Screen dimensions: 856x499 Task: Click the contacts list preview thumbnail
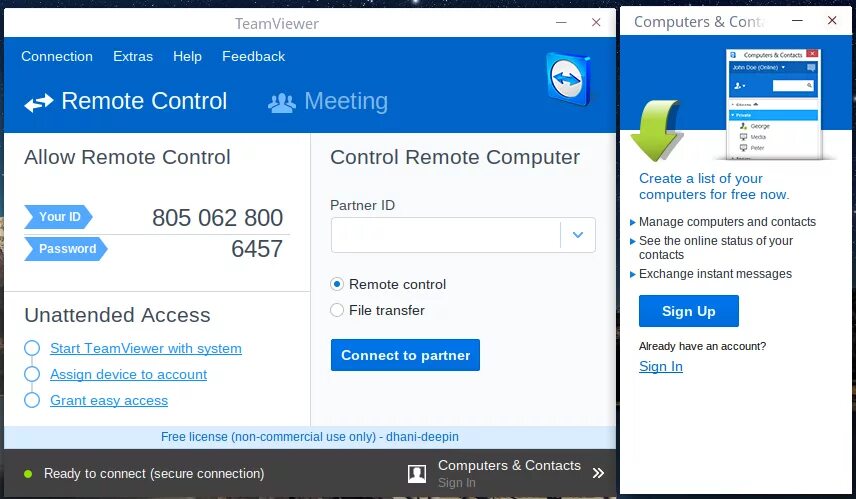pos(774,104)
